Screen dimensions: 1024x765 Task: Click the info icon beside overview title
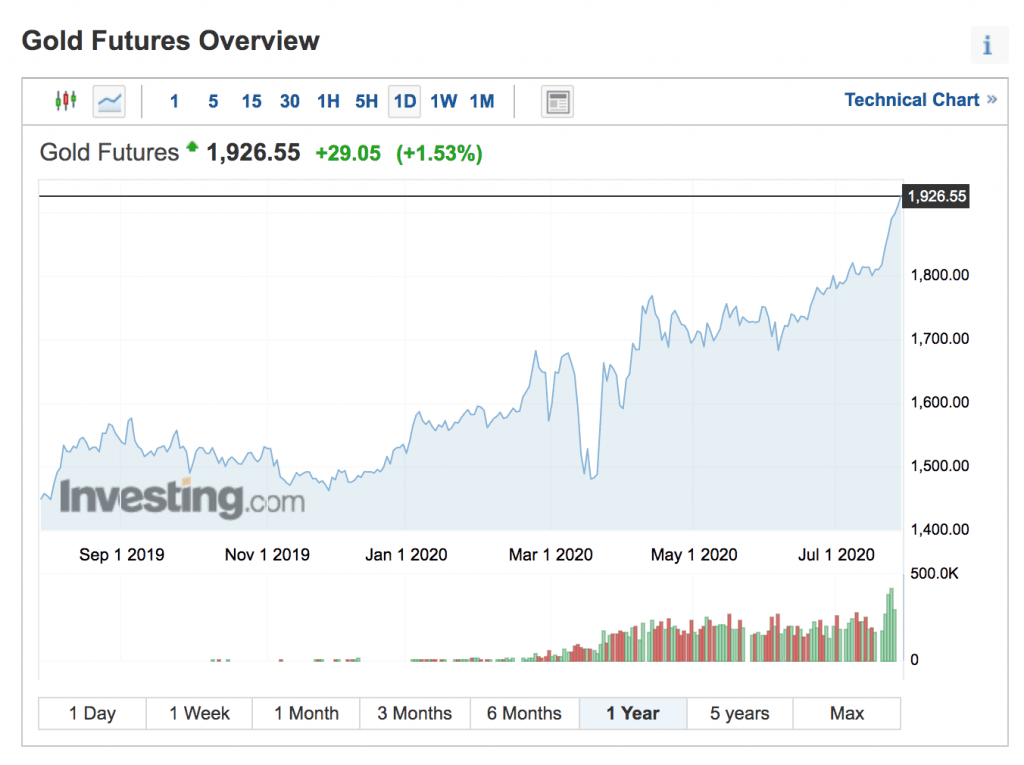point(987,45)
